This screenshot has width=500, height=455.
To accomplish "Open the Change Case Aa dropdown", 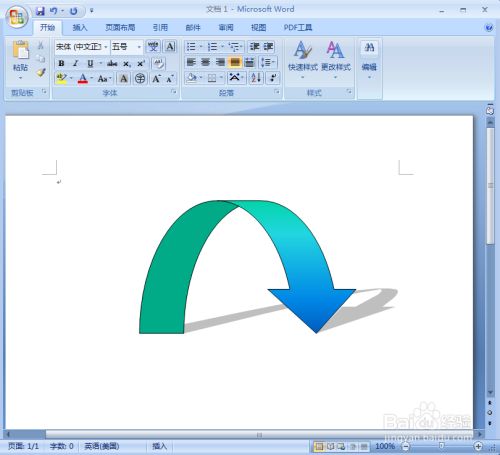I will tap(105, 79).
